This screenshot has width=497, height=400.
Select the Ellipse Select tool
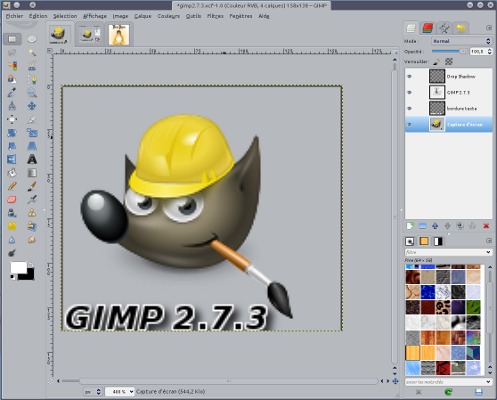32,39
